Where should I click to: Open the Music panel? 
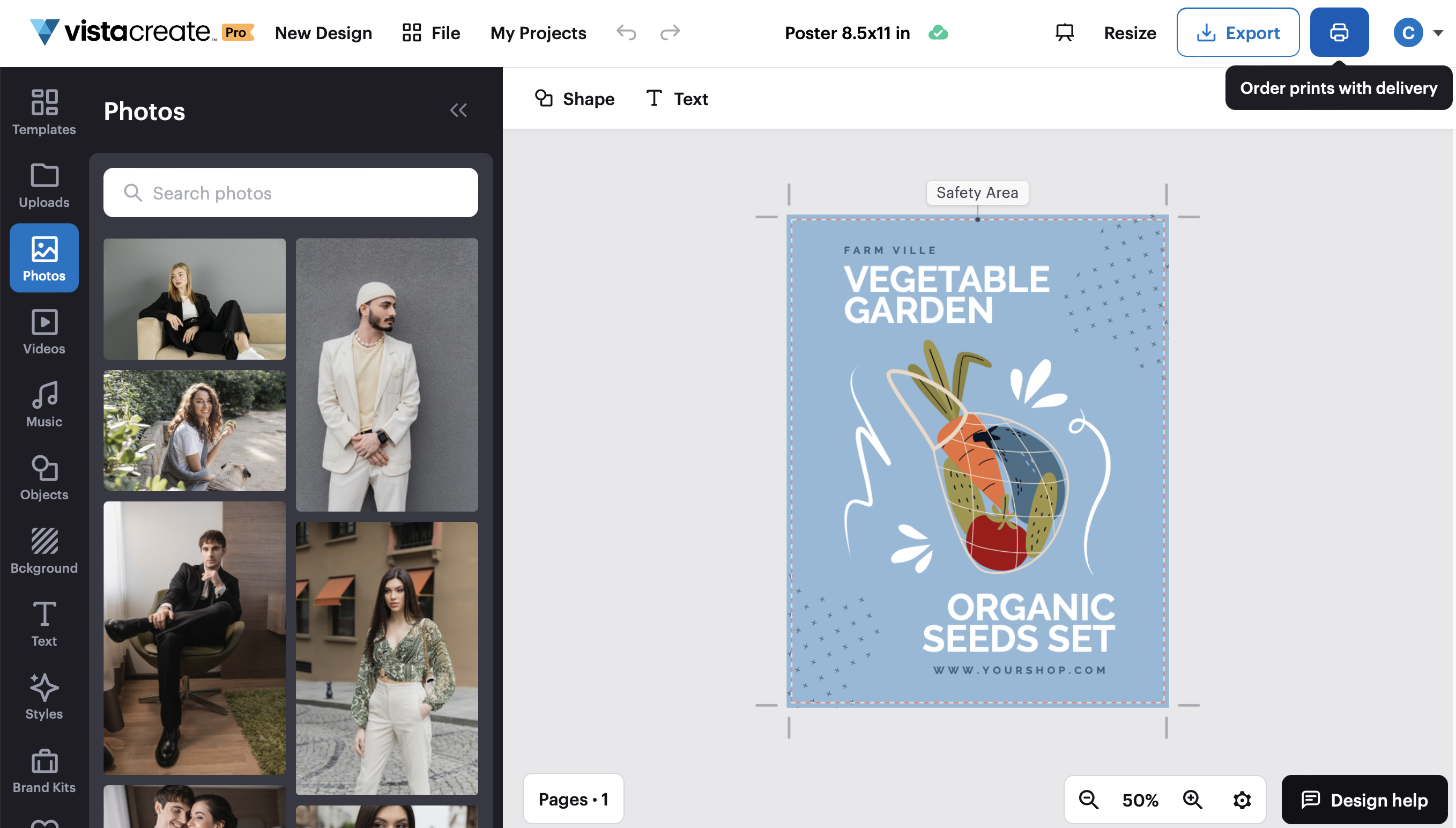tap(44, 404)
